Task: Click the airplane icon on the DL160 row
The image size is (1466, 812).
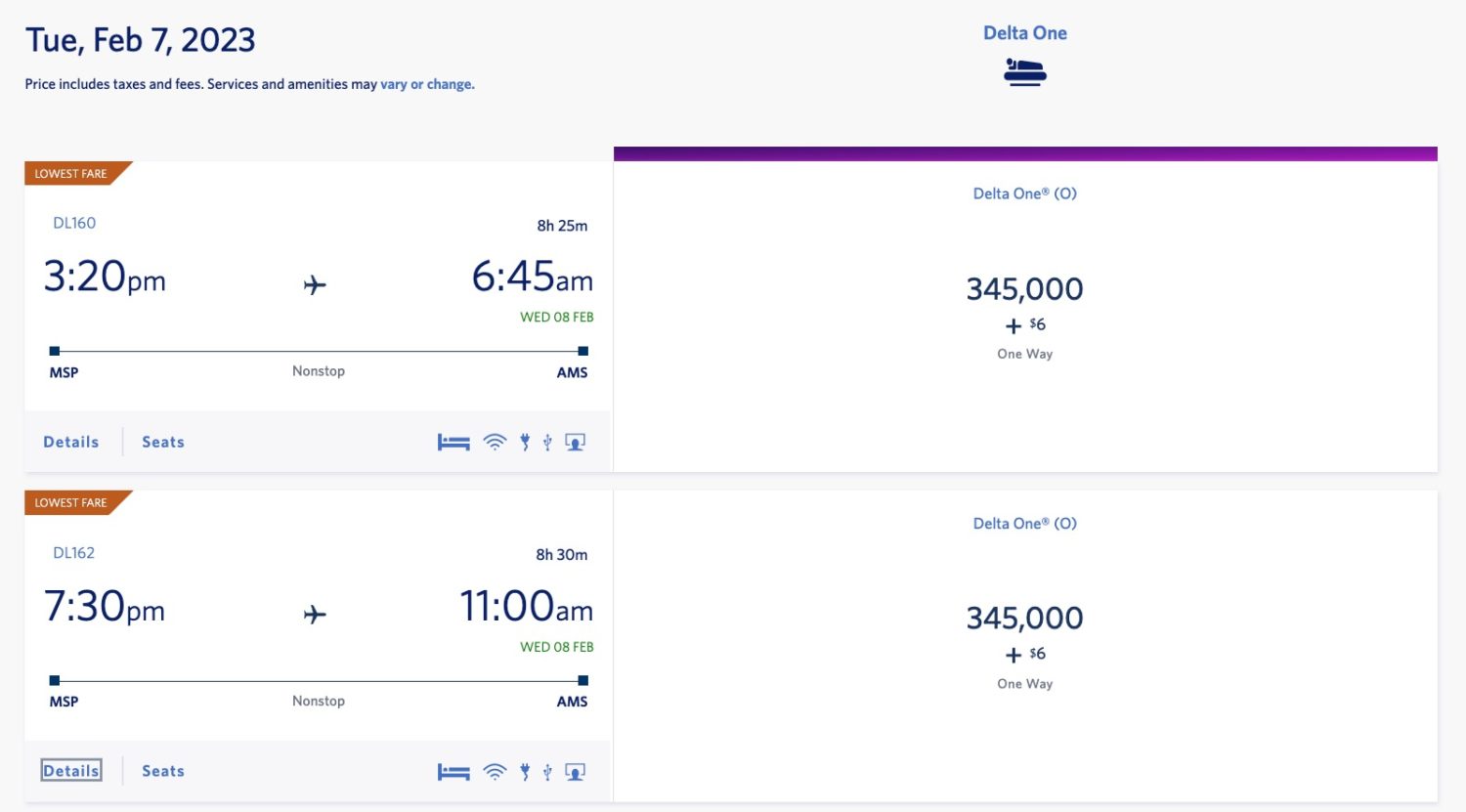Action: (x=314, y=284)
